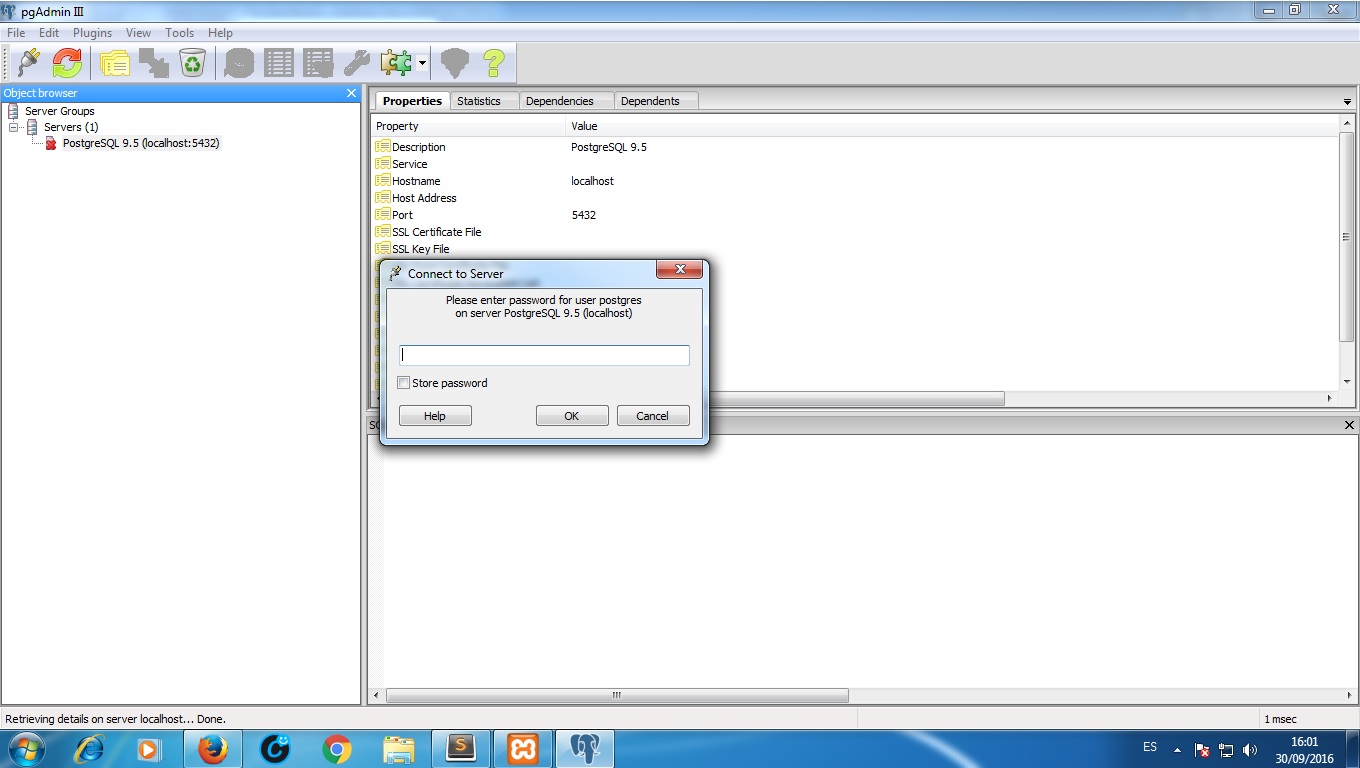Collapse the Servers (1) tree node
Viewport: 1360px width, 768px height.
point(14,127)
